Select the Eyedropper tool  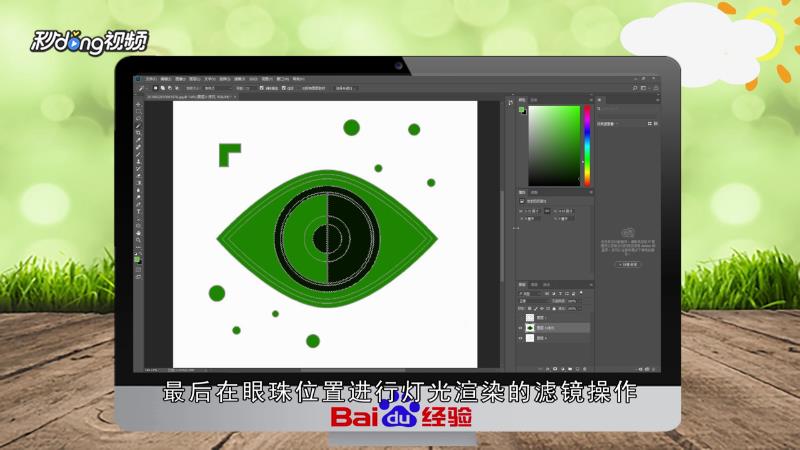tap(138, 140)
